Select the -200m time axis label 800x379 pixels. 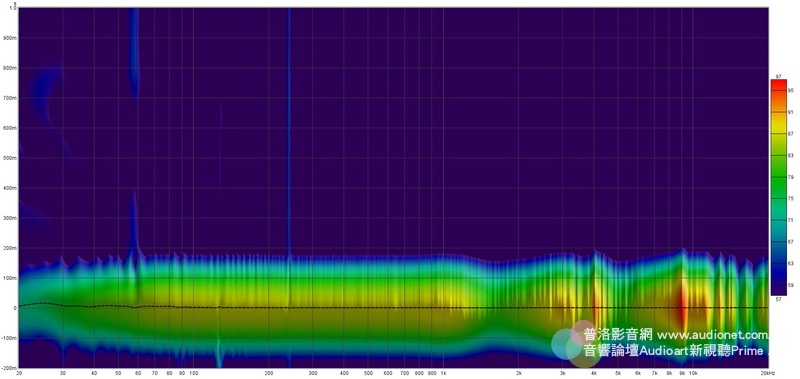point(10,368)
